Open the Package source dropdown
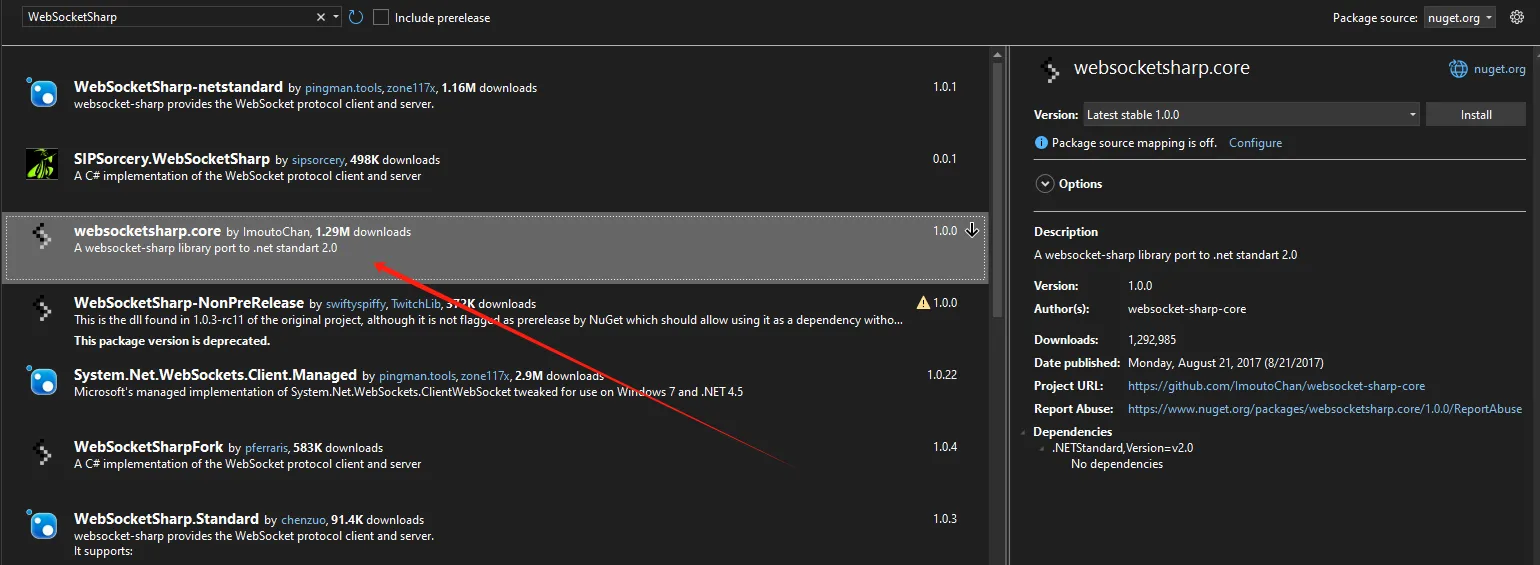Image resolution: width=1540 pixels, height=565 pixels. pyautogui.click(x=1460, y=17)
